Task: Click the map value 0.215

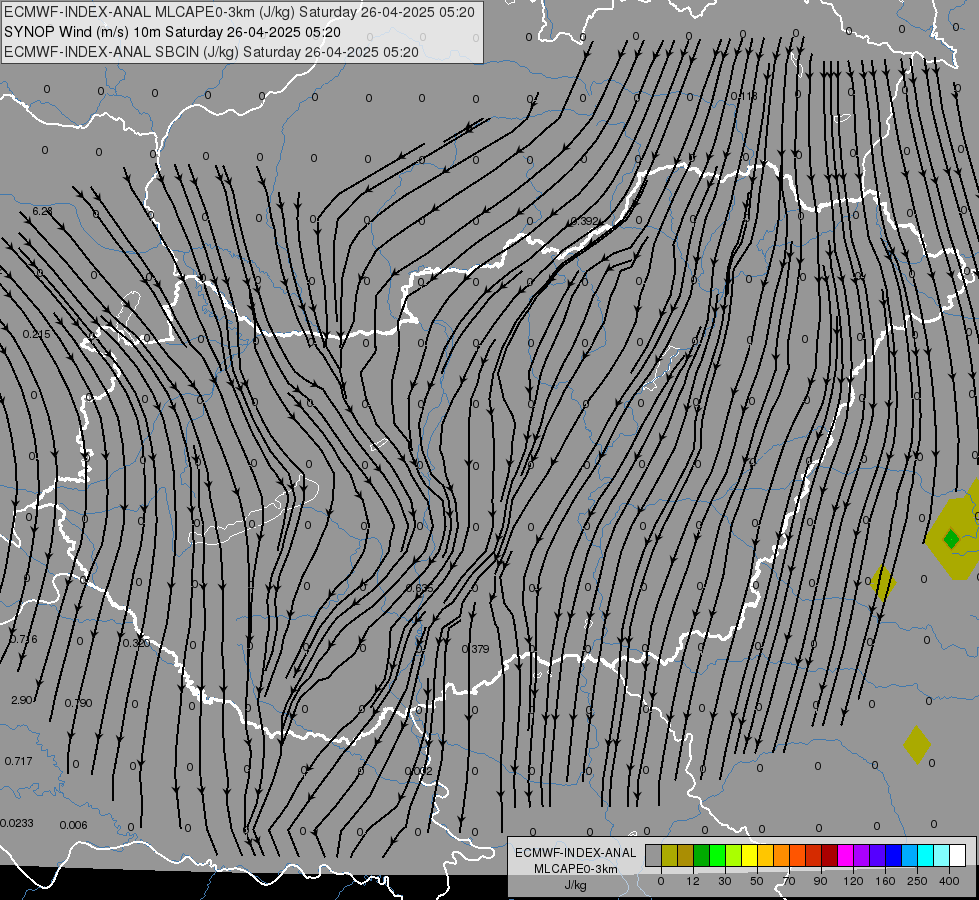Action: (x=36, y=334)
